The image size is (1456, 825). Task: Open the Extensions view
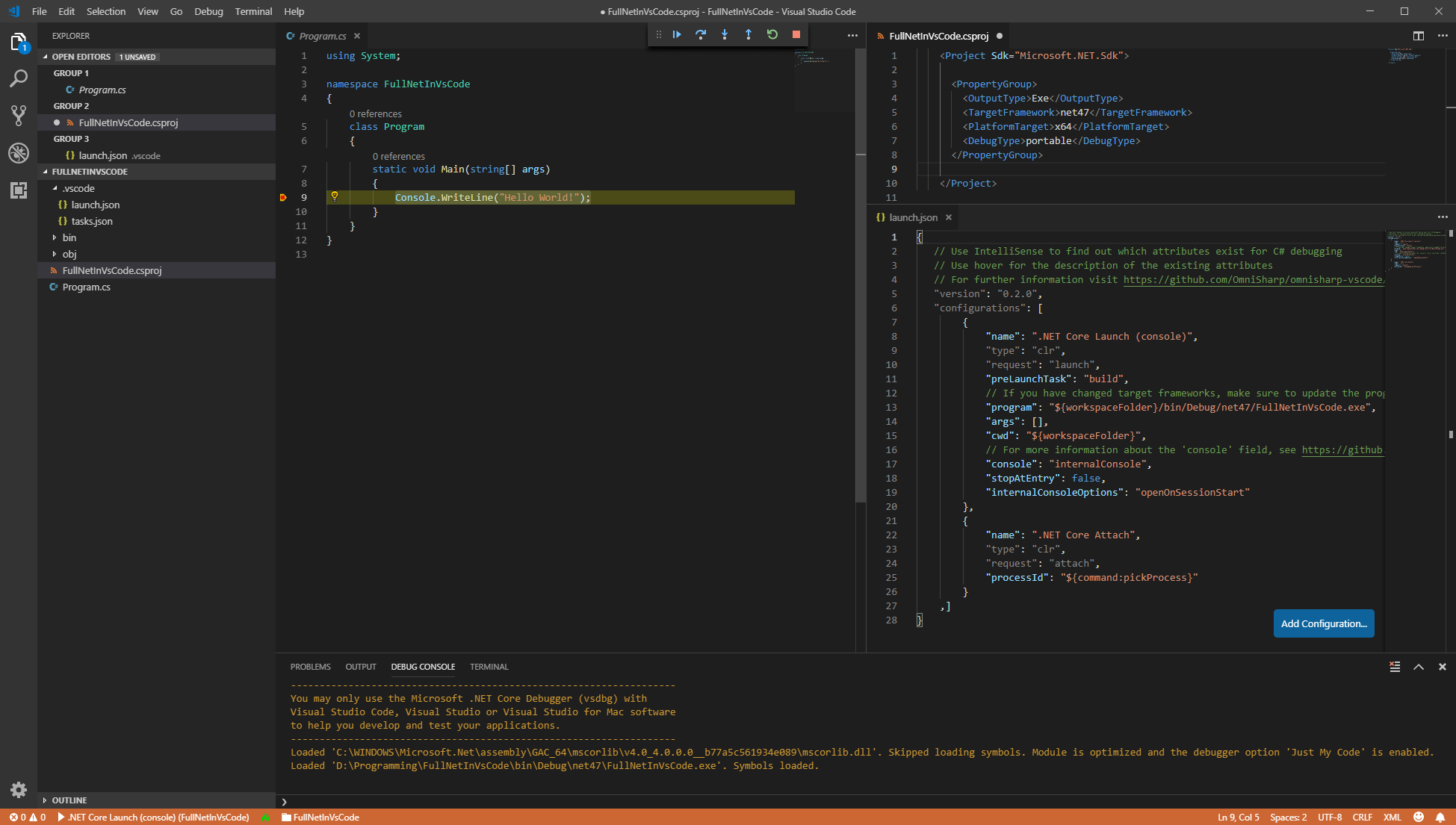(x=19, y=190)
